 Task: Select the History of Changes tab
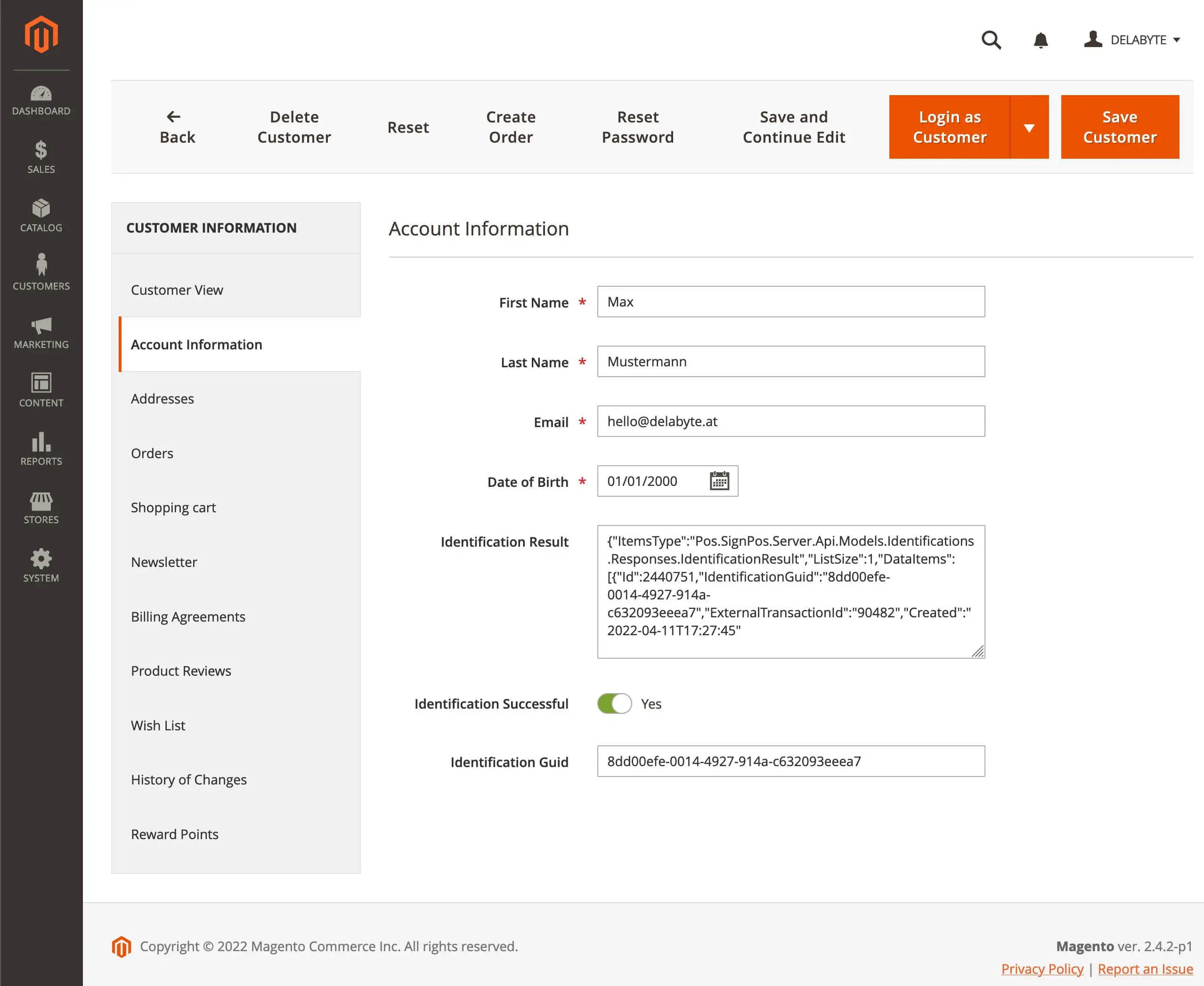click(188, 779)
